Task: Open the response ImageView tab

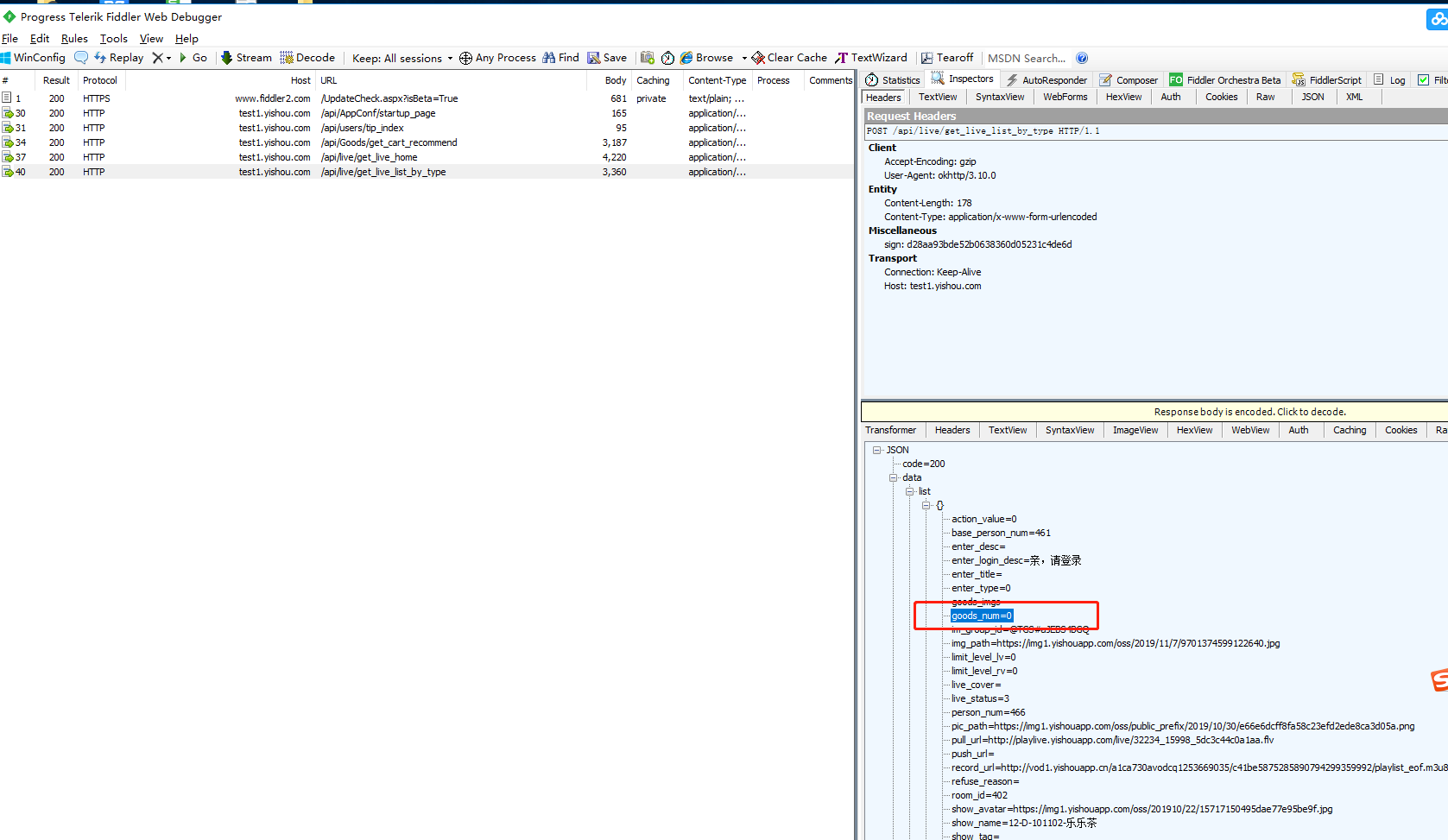Action: coord(1135,430)
